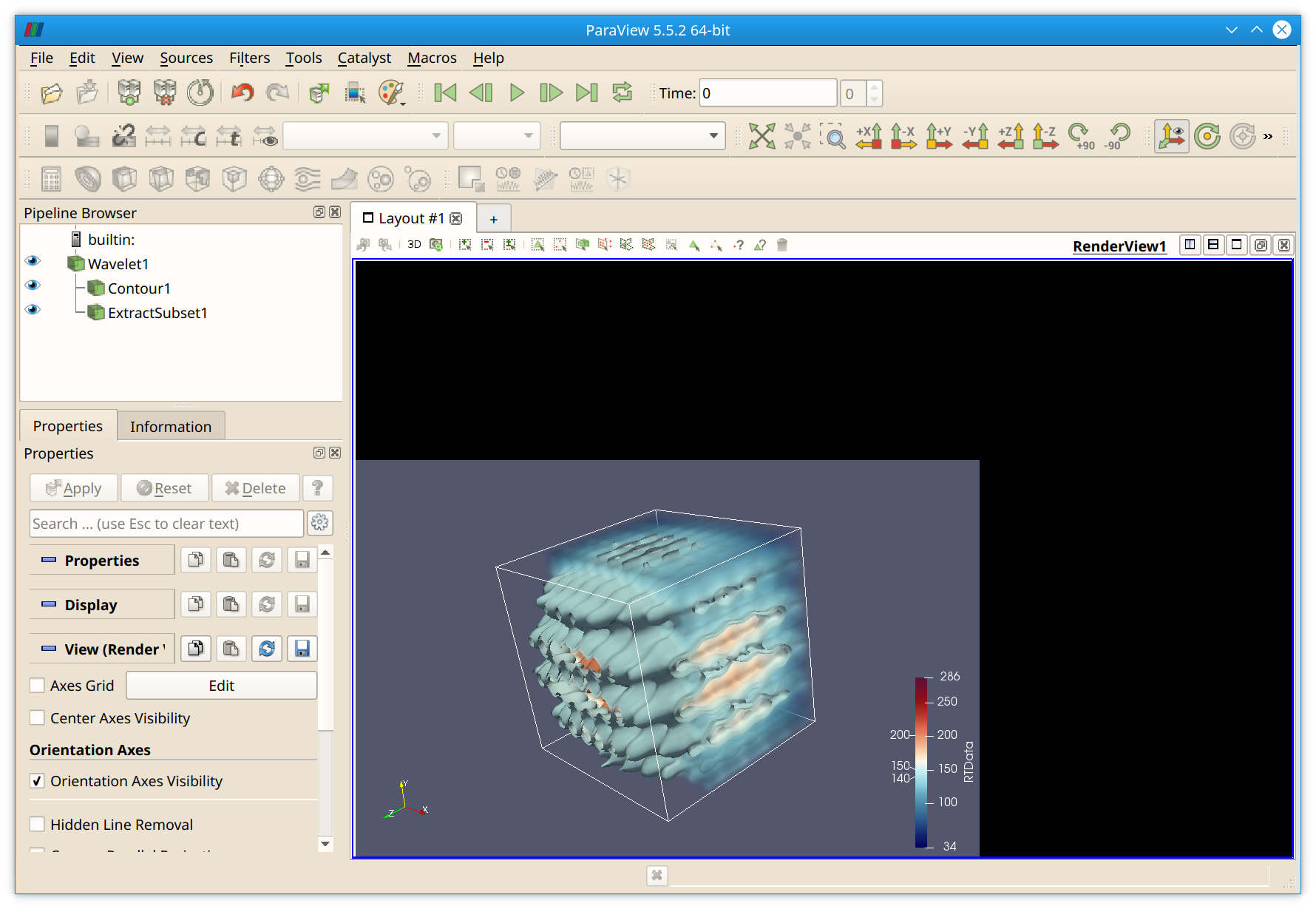
Task: Split RenderView1 horizontally
Action: tap(1190, 245)
